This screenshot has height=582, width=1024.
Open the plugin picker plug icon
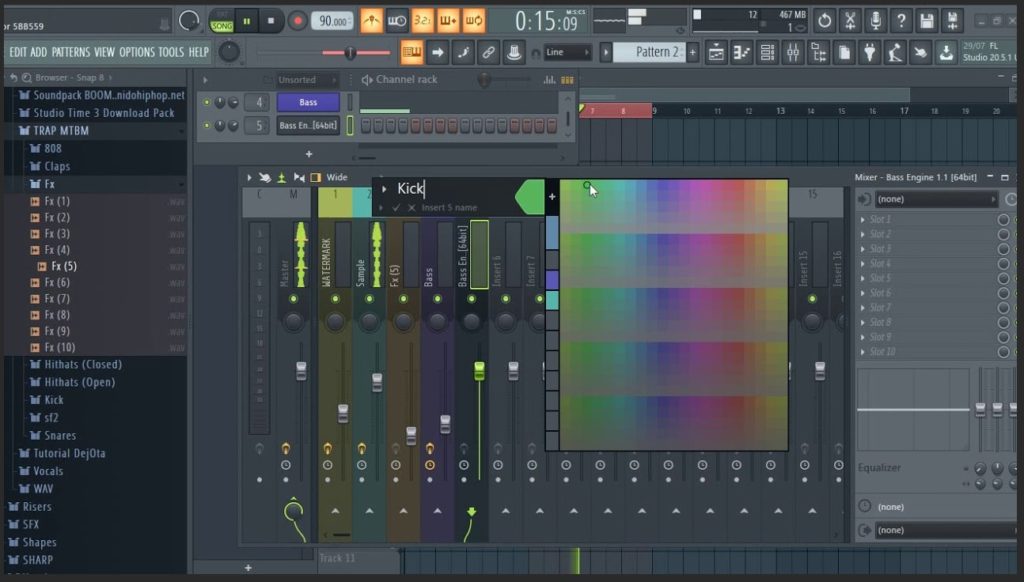(x=869, y=52)
